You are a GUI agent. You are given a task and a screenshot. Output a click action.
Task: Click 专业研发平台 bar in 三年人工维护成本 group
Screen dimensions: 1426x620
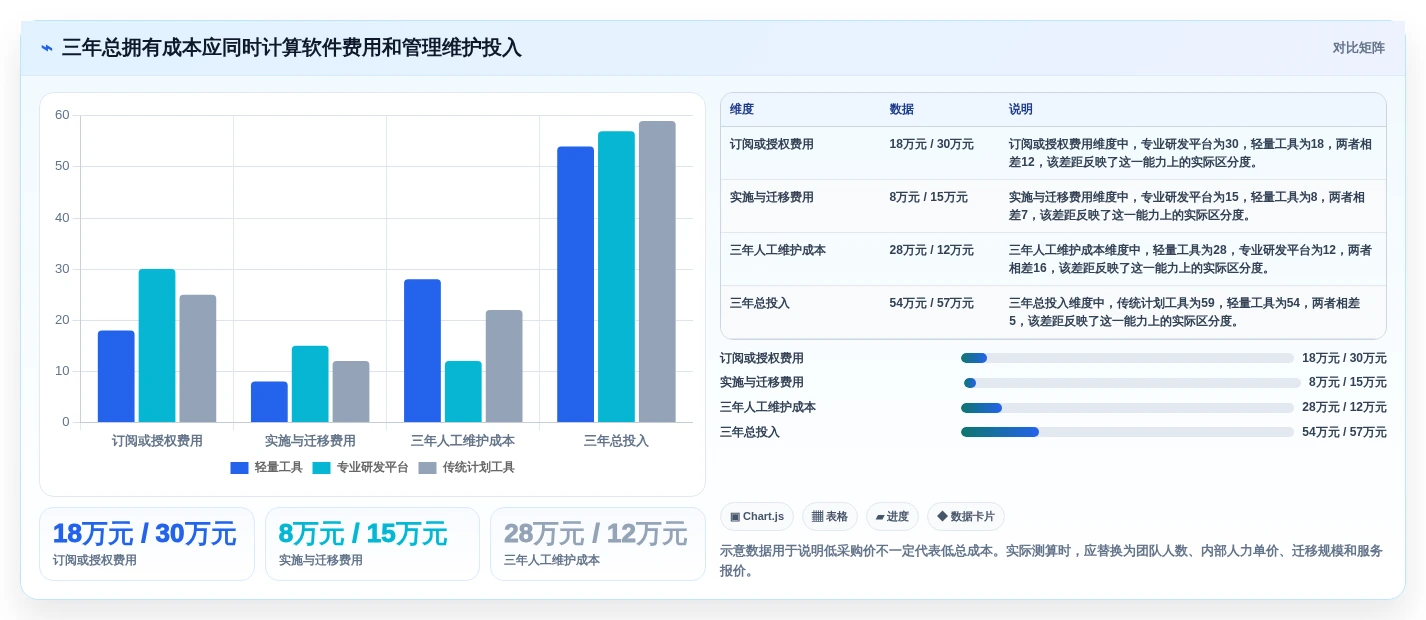pyautogui.click(x=463, y=391)
